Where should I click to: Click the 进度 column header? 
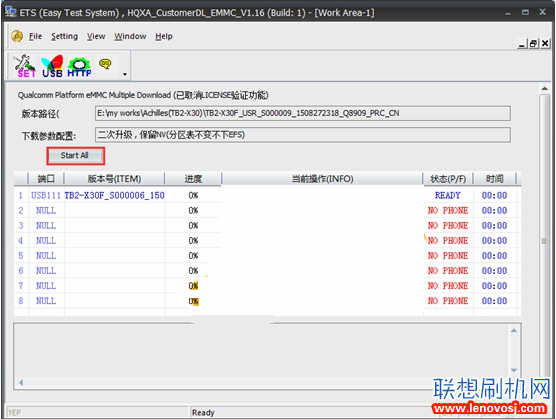click(193, 179)
